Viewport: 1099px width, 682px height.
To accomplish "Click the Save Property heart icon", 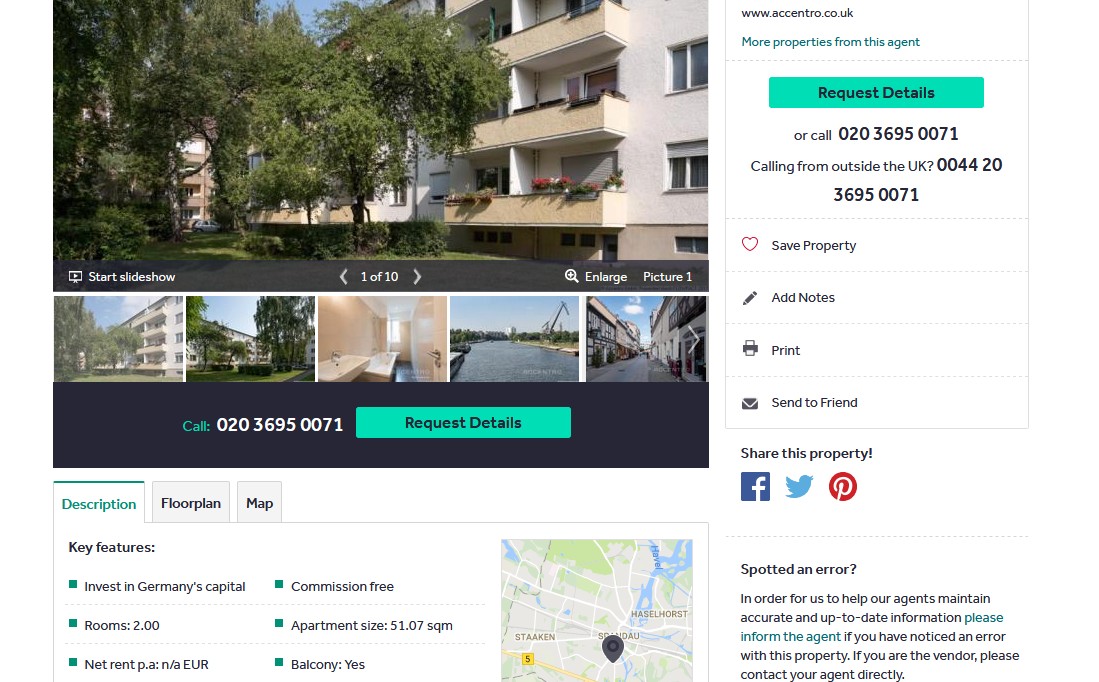I will click(750, 244).
